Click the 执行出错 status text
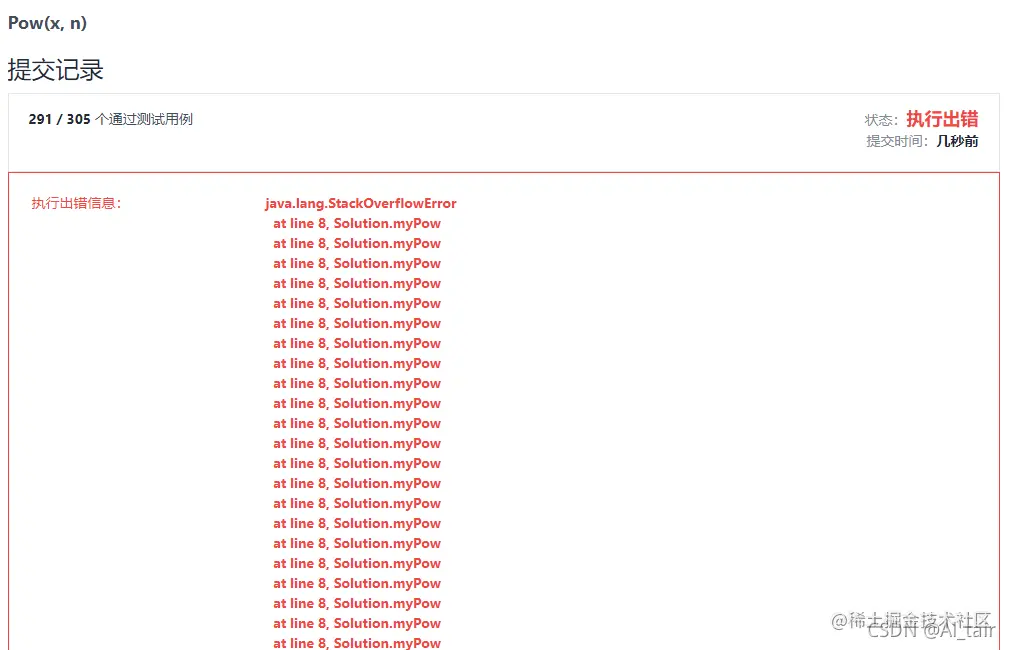Image resolution: width=1011 pixels, height=650 pixels. [x=942, y=119]
